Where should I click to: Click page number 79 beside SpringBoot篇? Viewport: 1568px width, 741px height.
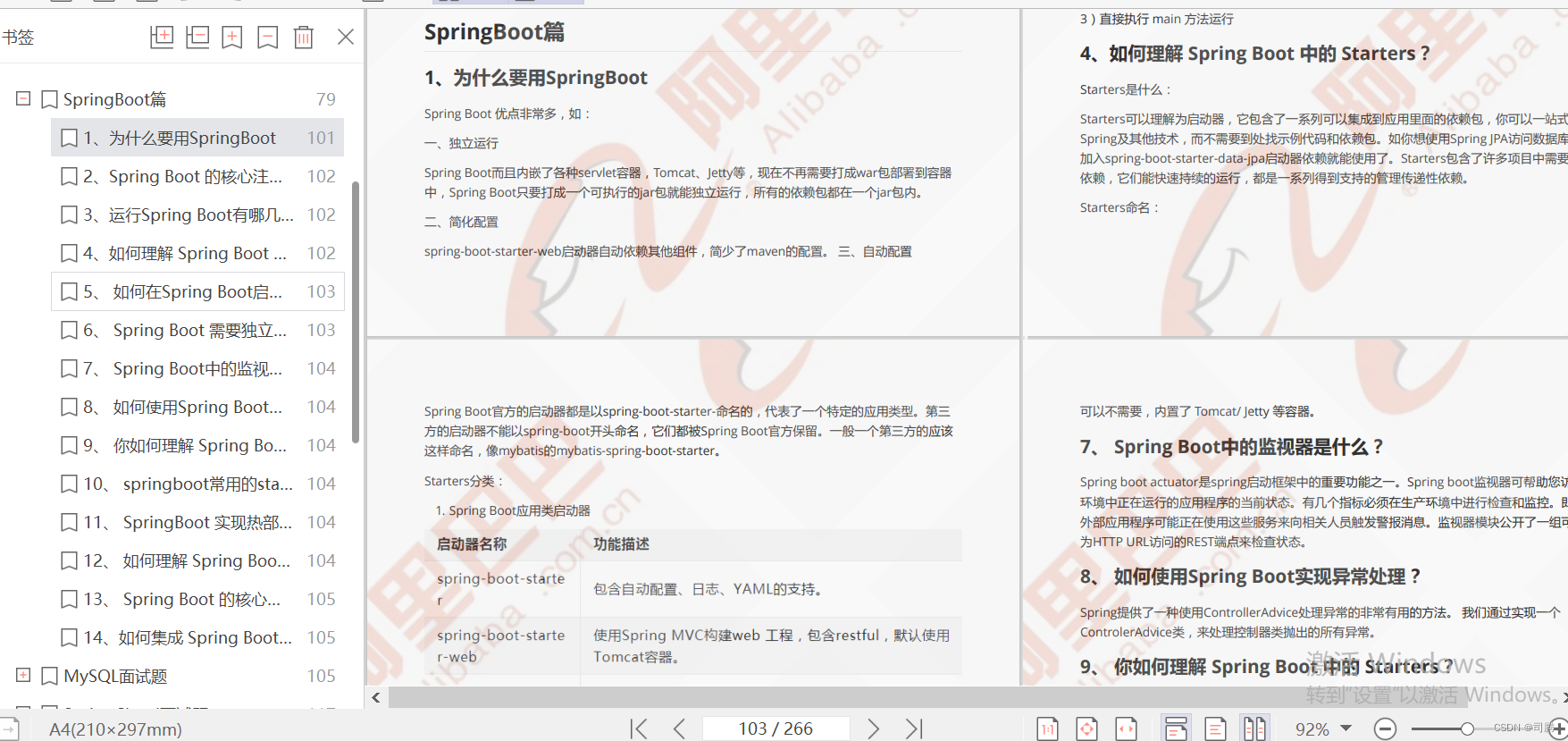coord(326,99)
